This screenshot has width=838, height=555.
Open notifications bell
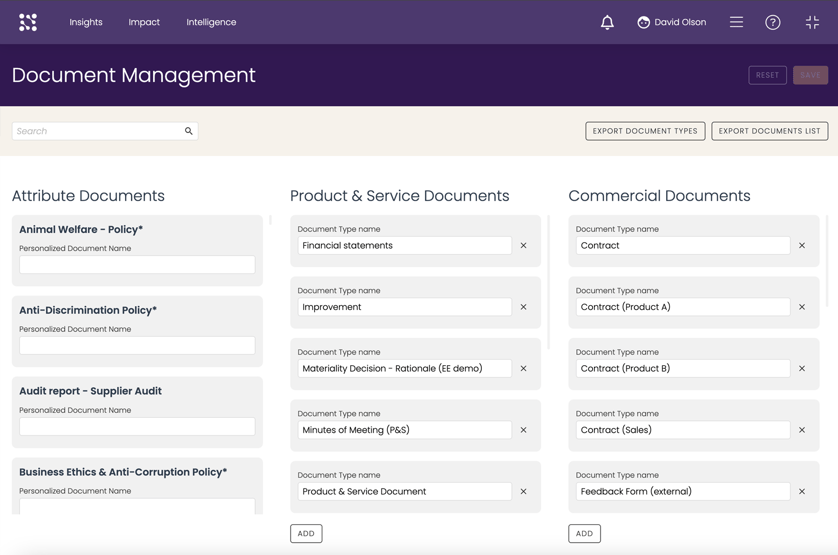coord(607,22)
